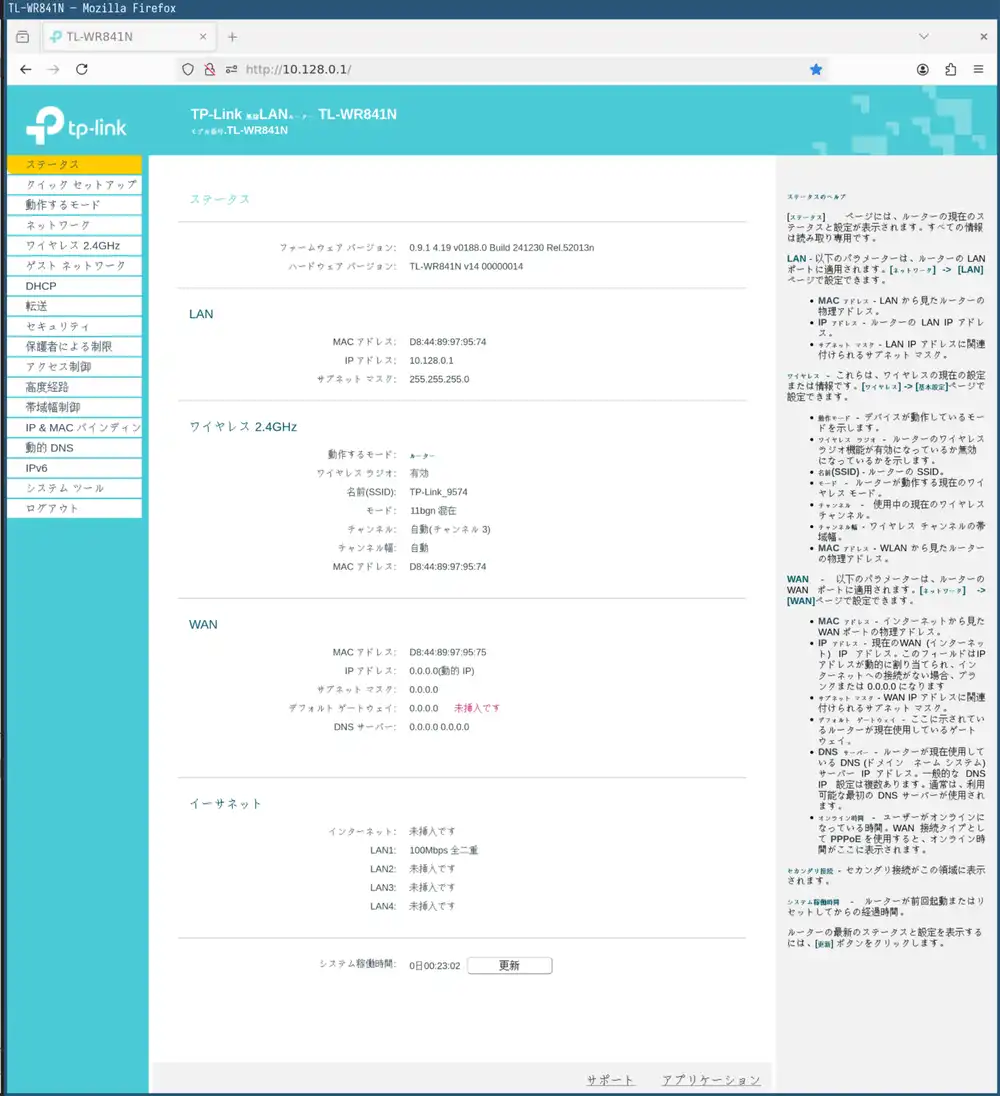Click the LAN heading in help panel
The width and height of the screenshot is (1000, 1096).
pos(796,259)
